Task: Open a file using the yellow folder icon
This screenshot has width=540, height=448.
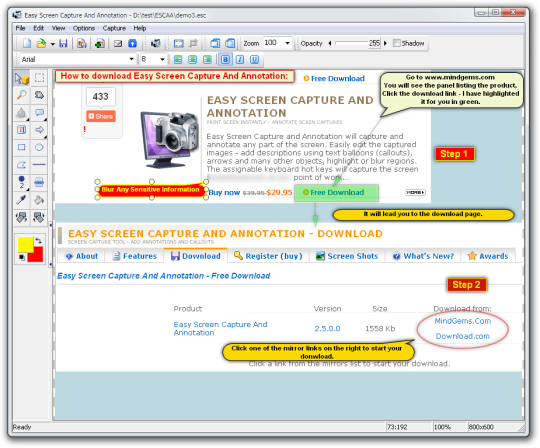Action: click(41, 43)
